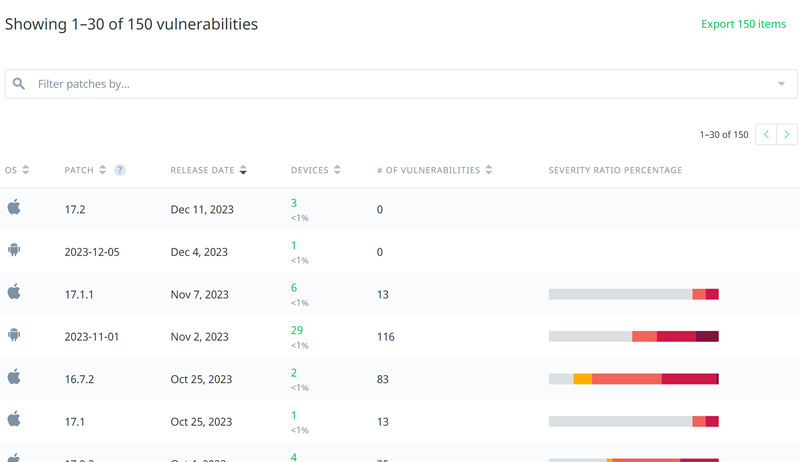
Task: Click release date 'Nov 7, 2023'
Action: click(199, 295)
